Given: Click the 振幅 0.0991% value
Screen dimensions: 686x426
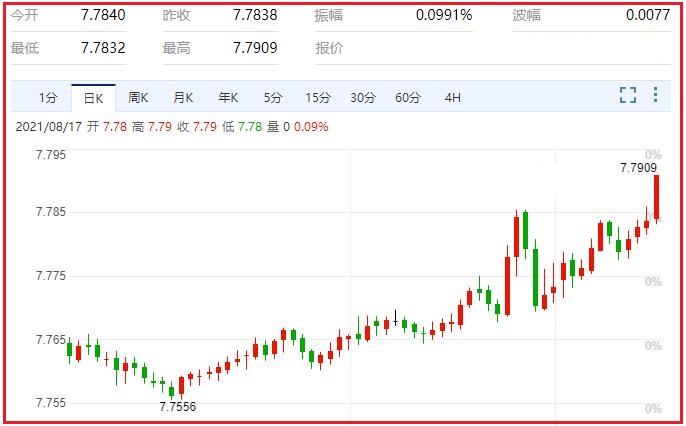Looking at the screenshot, I should pyautogui.click(x=444, y=15).
